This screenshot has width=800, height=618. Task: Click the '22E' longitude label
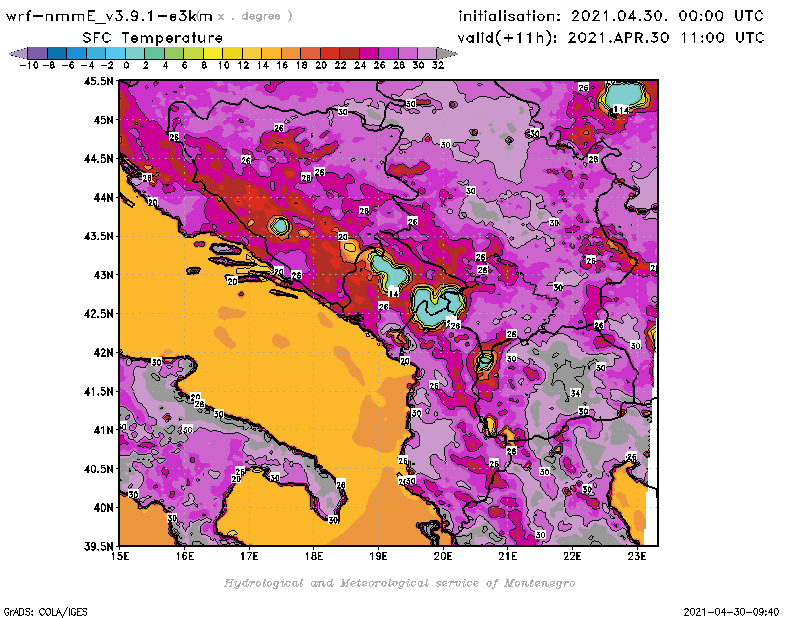click(x=572, y=556)
